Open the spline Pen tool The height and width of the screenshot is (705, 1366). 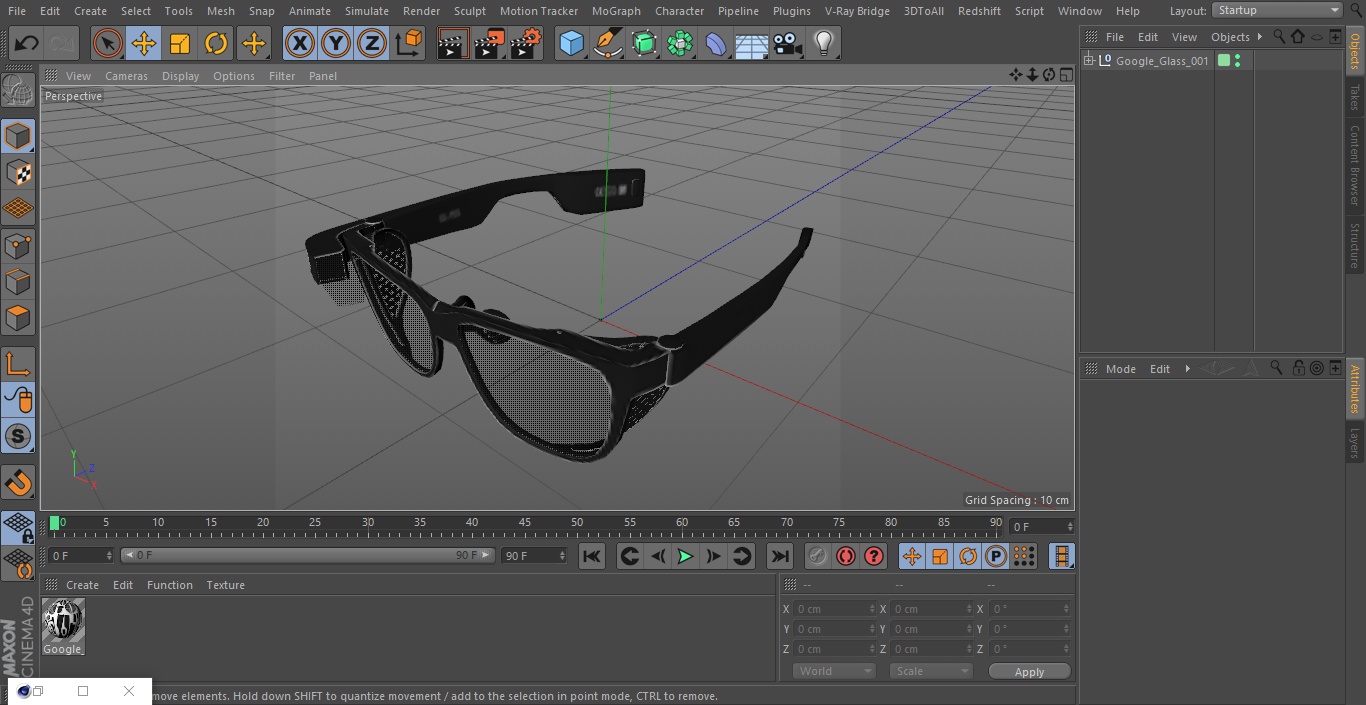607,43
